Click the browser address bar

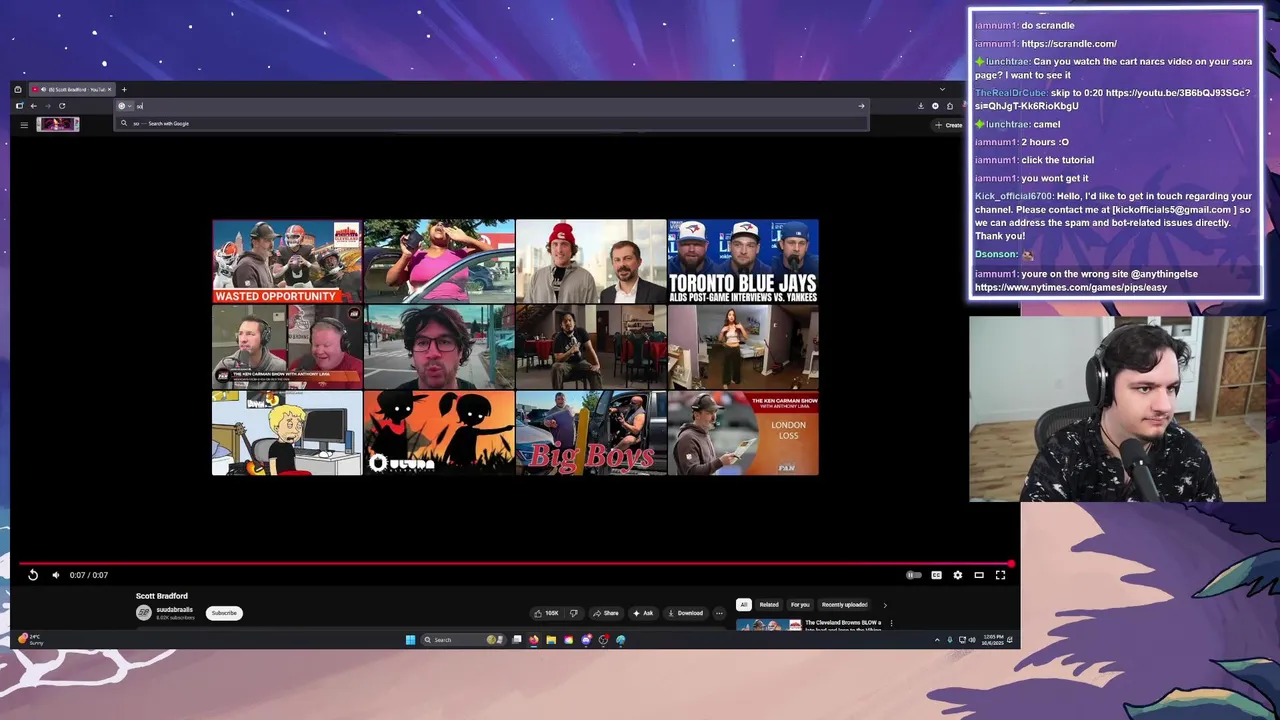[490, 106]
